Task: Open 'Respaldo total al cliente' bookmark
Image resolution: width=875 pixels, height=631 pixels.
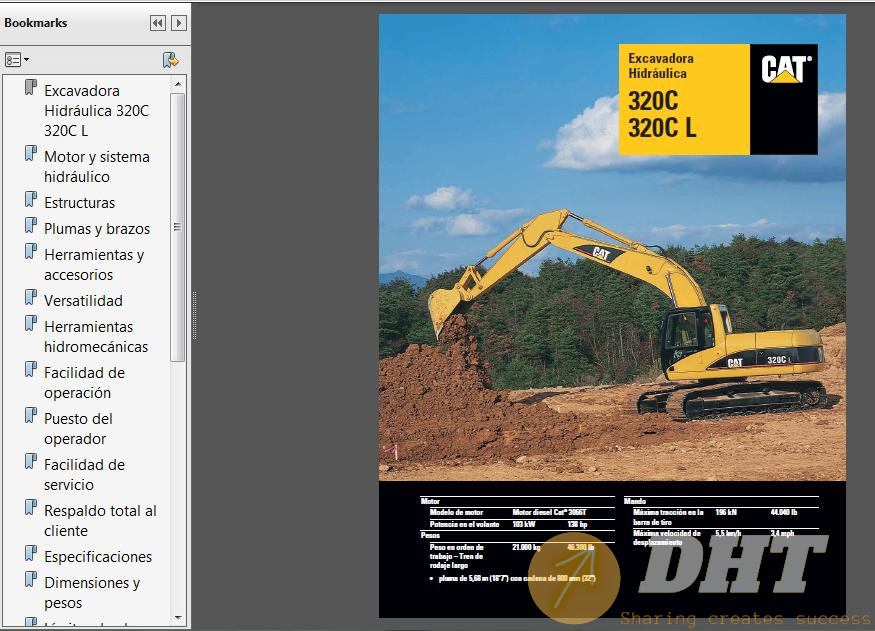Action: pos(100,521)
